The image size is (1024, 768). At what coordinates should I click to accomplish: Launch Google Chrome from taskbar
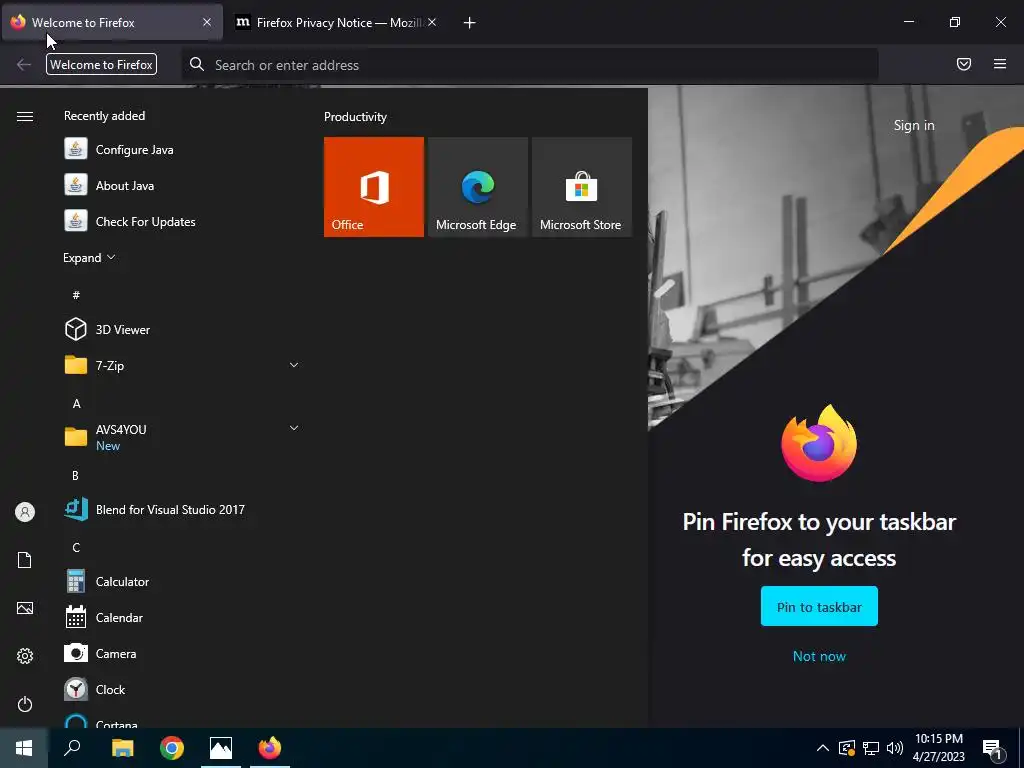[x=172, y=748]
